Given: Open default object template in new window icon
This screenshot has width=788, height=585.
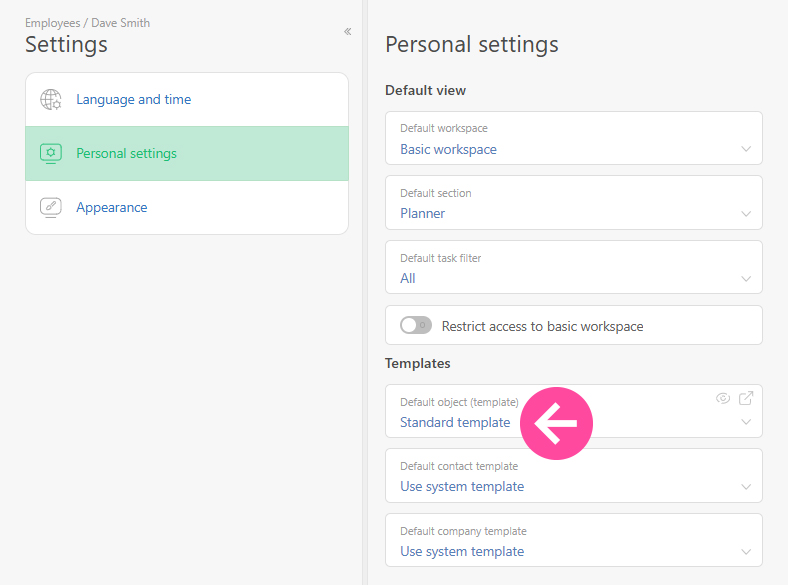Looking at the screenshot, I should click(746, 398).
